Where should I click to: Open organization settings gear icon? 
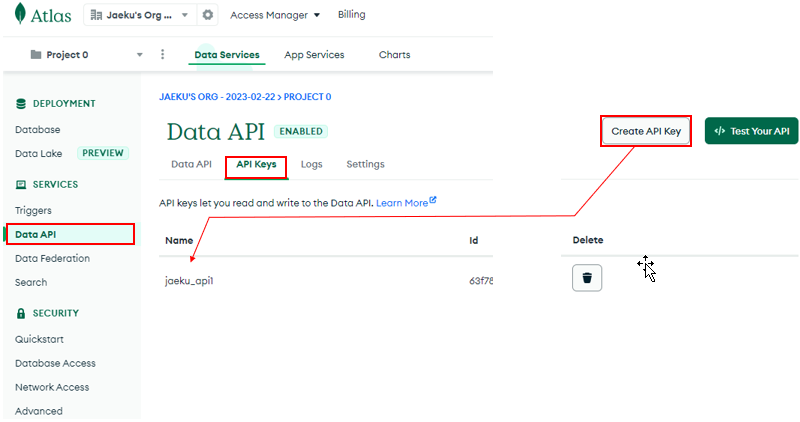point(208,15)
